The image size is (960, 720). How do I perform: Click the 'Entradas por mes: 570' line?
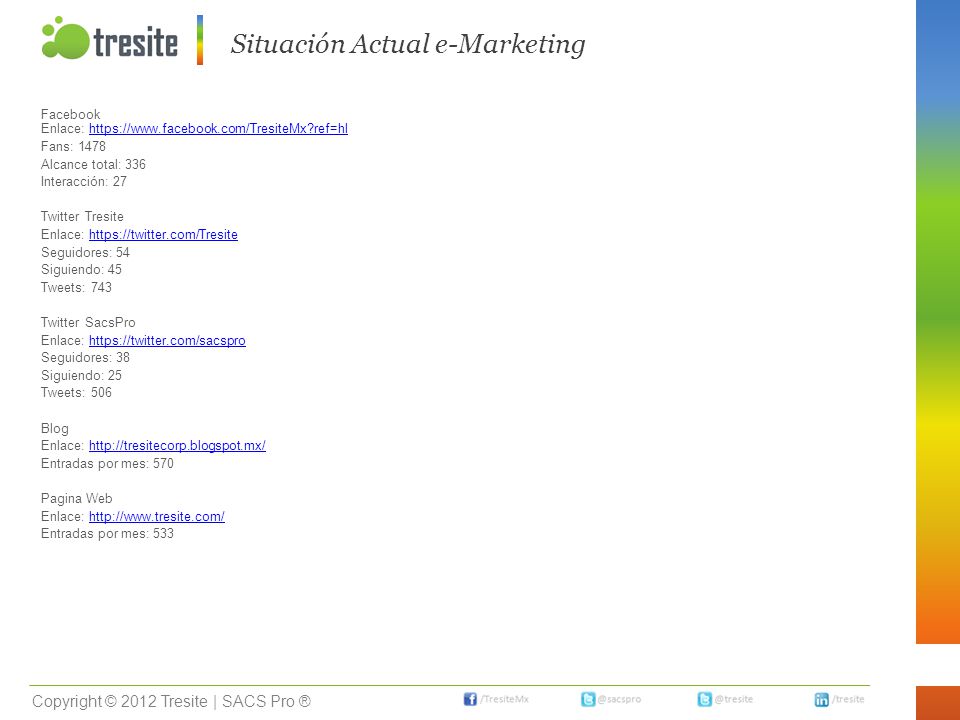click(107, 463)
